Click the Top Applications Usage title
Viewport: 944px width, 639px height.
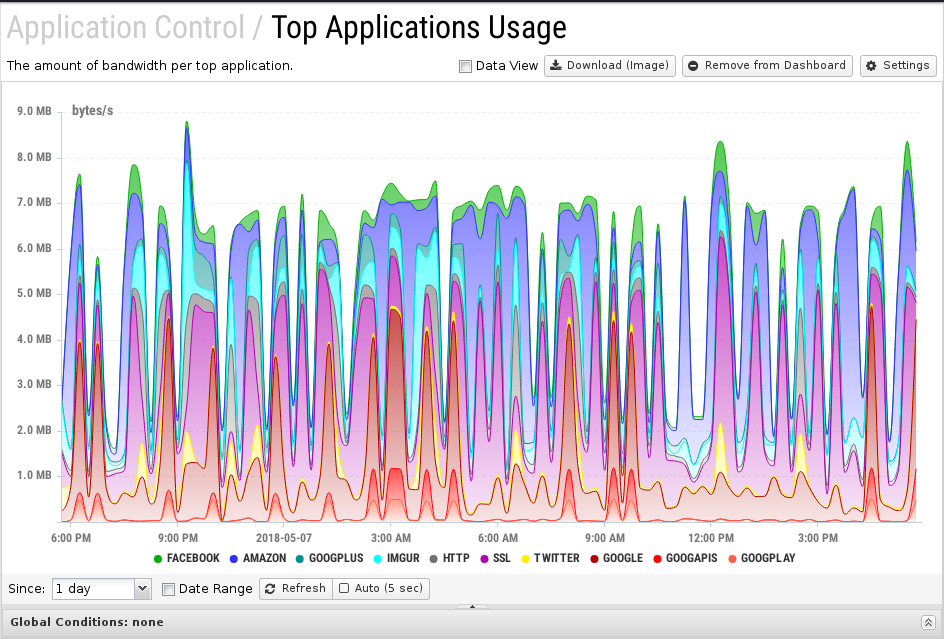click(419, 28)
